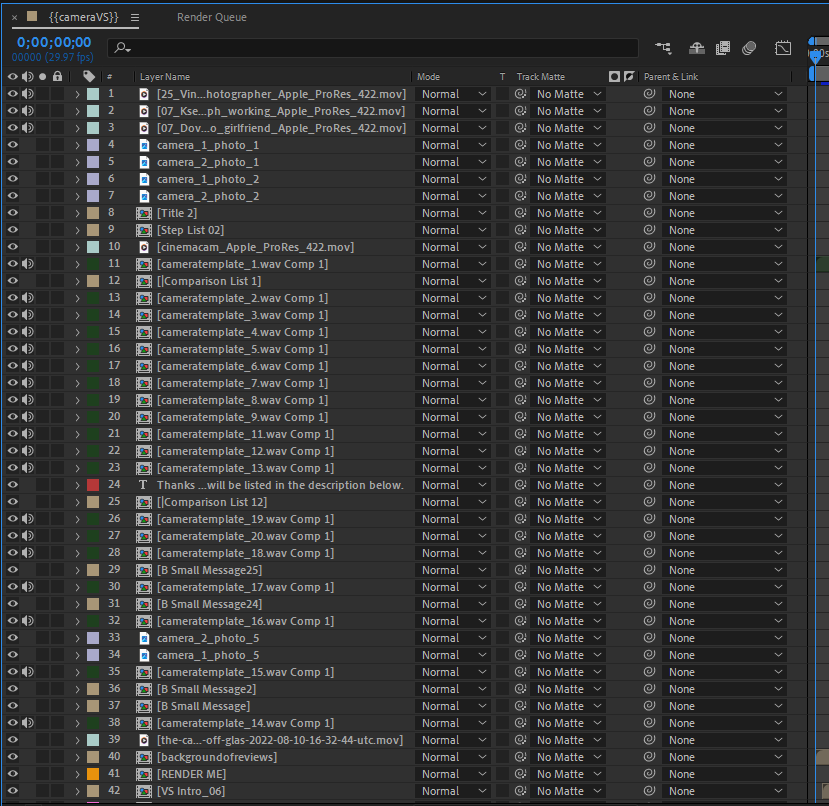This screenshot has width=829, height=806.
Task: Select the {{cameraVS}} composition tab
Action: (84, 17)
